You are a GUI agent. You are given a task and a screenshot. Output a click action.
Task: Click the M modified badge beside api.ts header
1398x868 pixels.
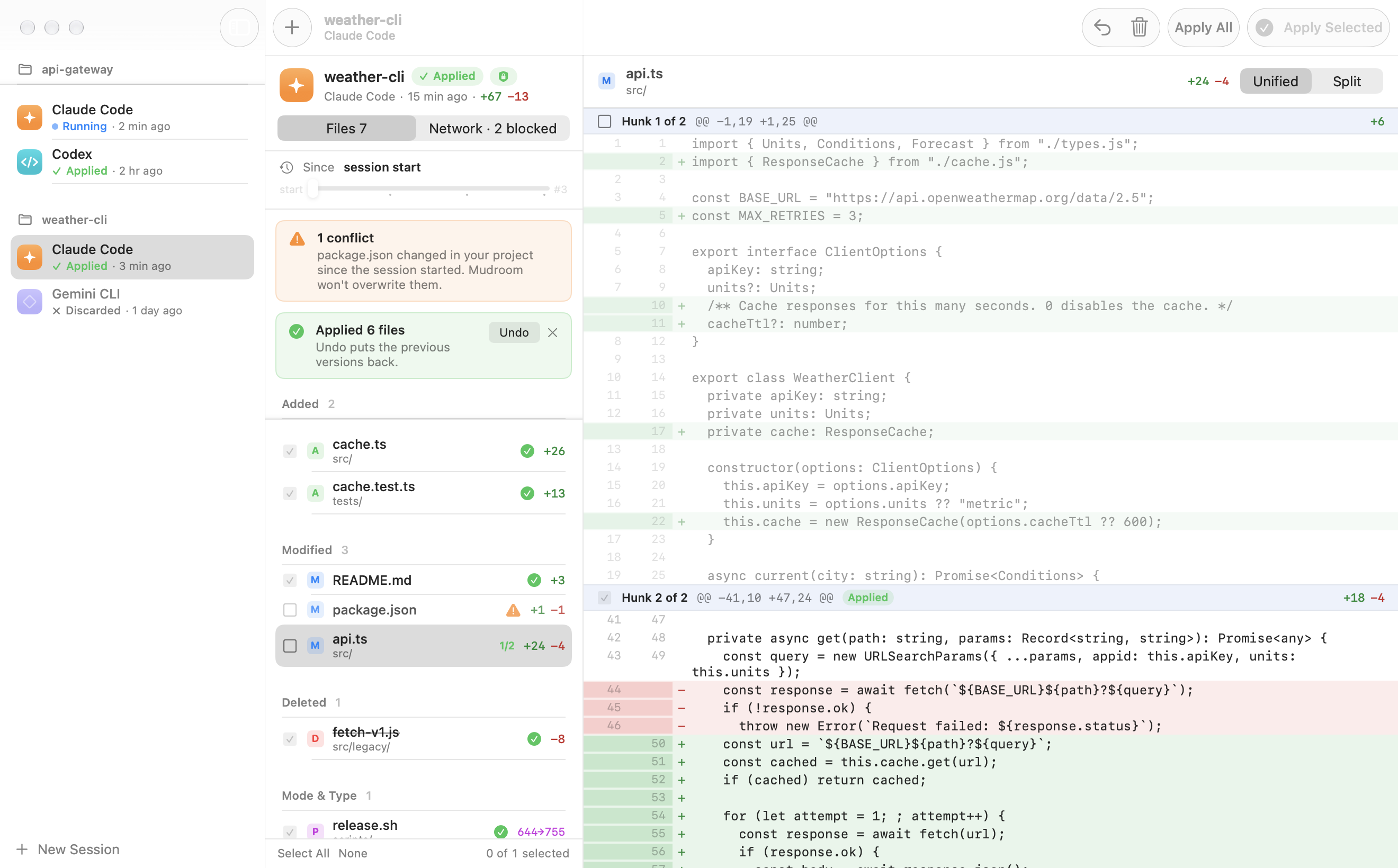click(x=606, y=81)
